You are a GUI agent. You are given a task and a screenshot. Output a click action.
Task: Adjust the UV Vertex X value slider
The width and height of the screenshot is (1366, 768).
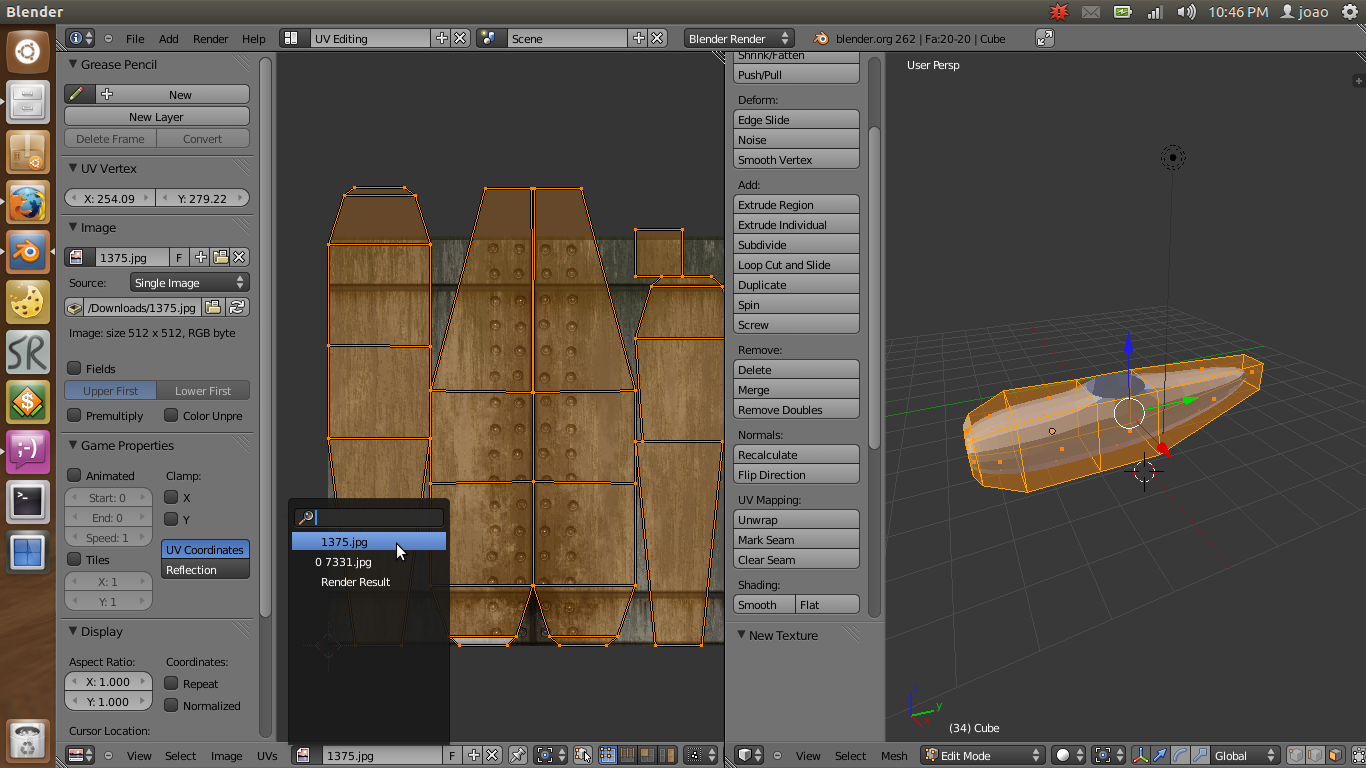click(x=110, y=198)
